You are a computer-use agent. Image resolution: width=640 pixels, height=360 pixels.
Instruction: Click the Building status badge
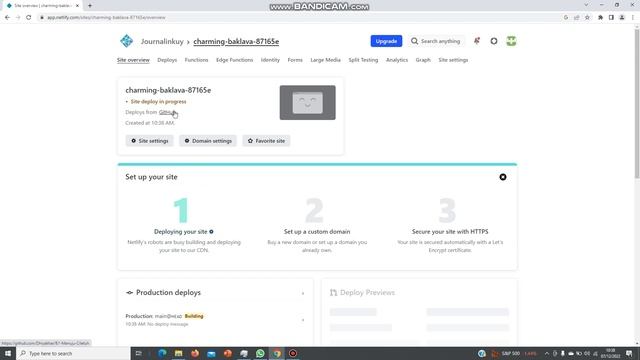pos(194,316)
